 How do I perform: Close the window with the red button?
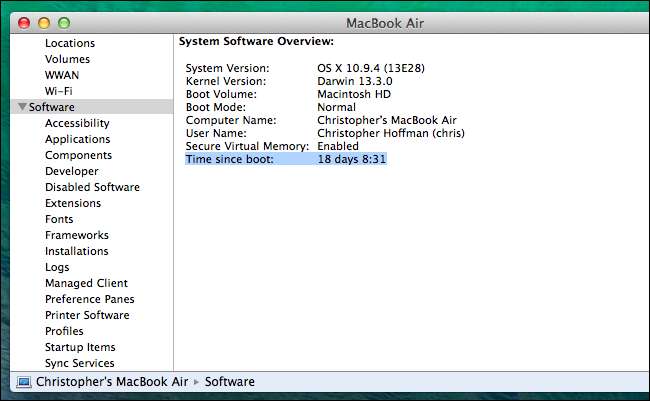pos(24,23)
